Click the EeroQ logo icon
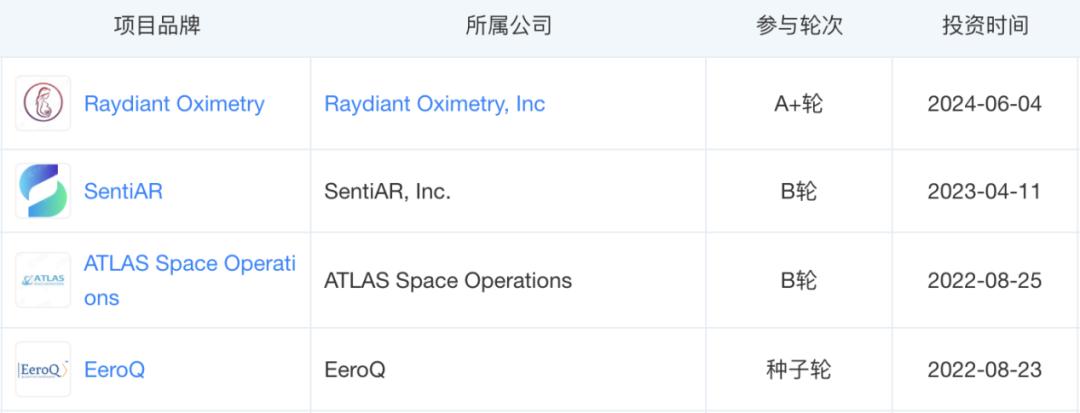The height and width of the screenshot is (413, 1080). click(43, 370)
